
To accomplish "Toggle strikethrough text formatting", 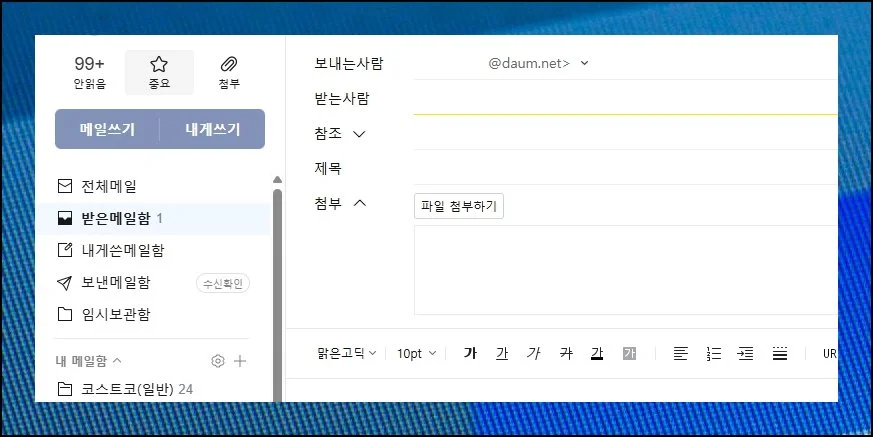I will pos(565,353).
